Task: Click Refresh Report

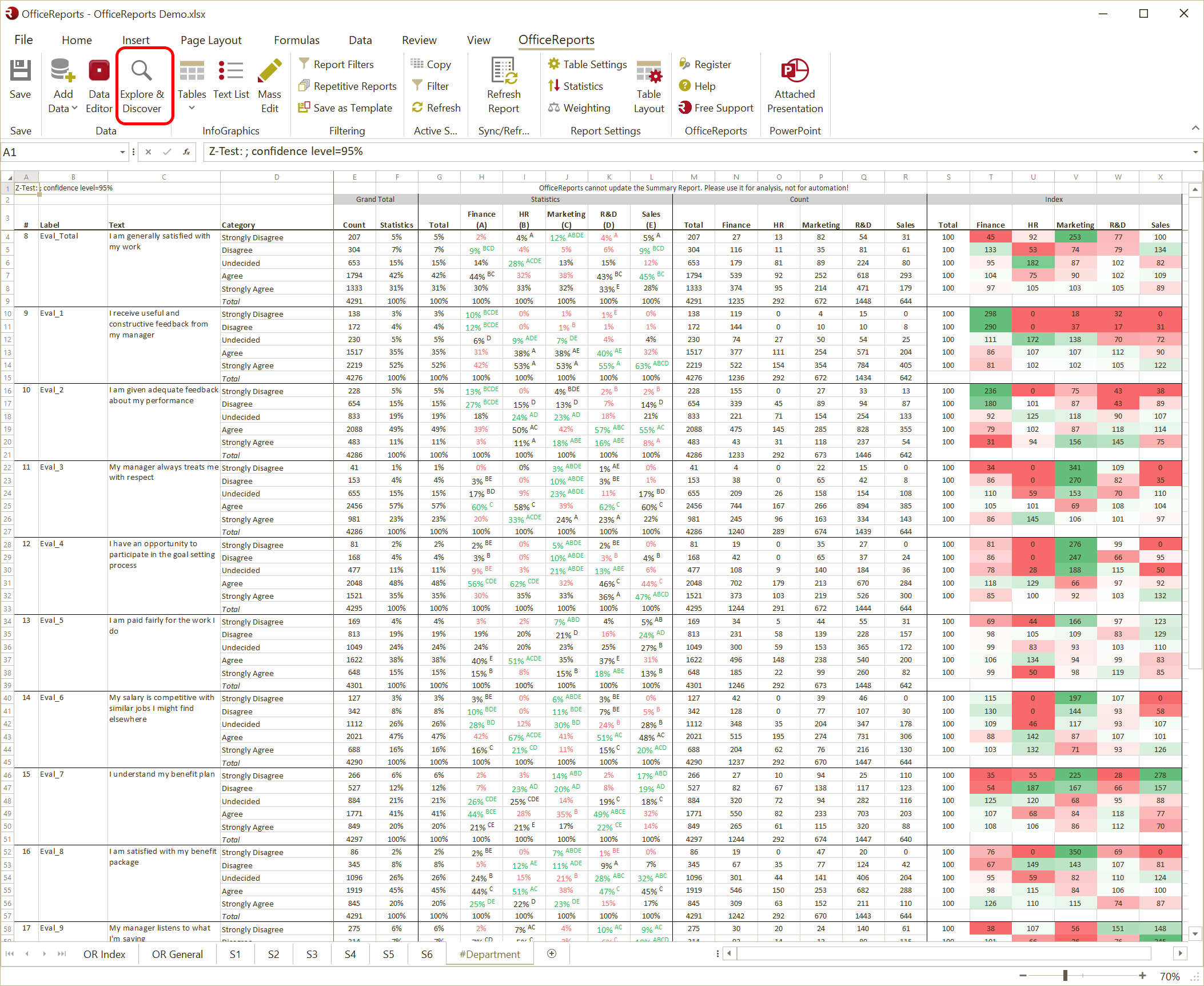Action: pyautogui.click(x=503, y=85)
